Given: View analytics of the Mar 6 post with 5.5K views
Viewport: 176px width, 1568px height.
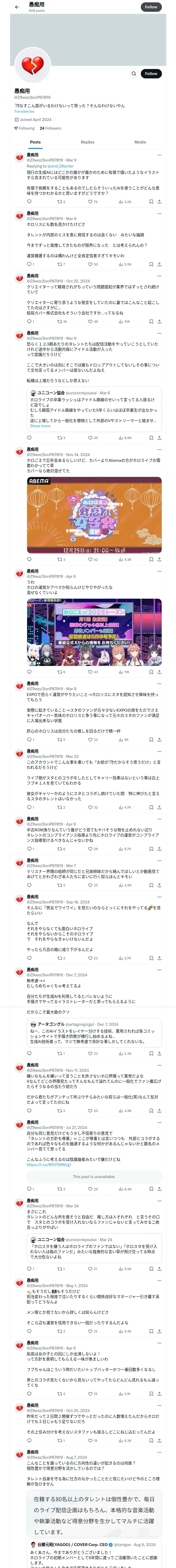Looking at the screenshot, I should pyautogui.click(x=125, y=264).
